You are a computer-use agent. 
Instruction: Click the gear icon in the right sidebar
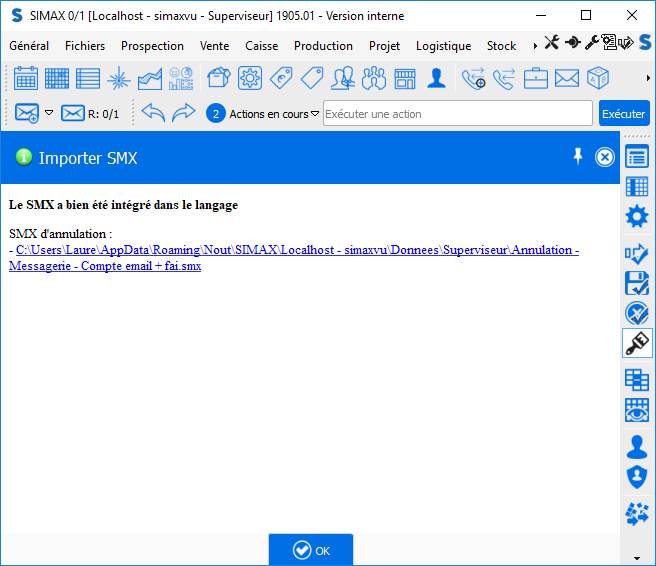637,216
